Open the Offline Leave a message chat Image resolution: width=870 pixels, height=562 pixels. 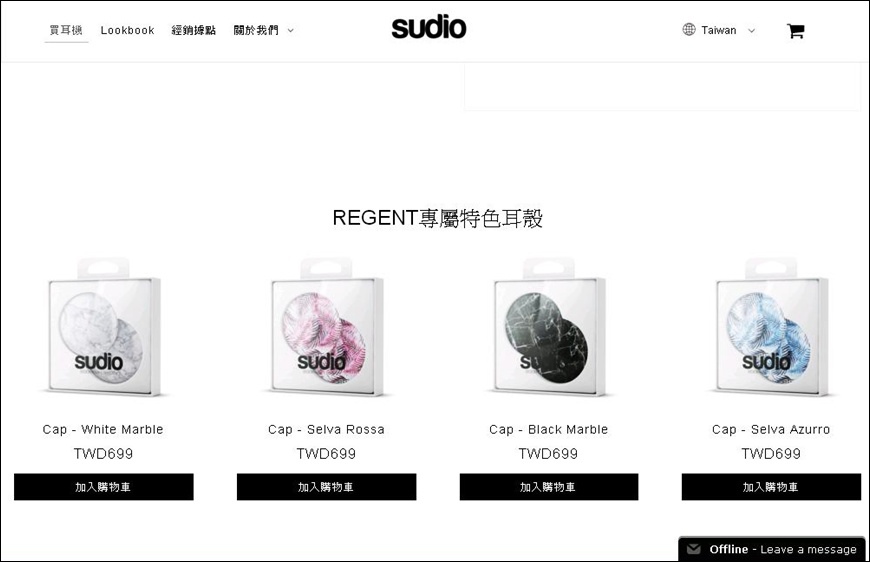click(772, 549)
